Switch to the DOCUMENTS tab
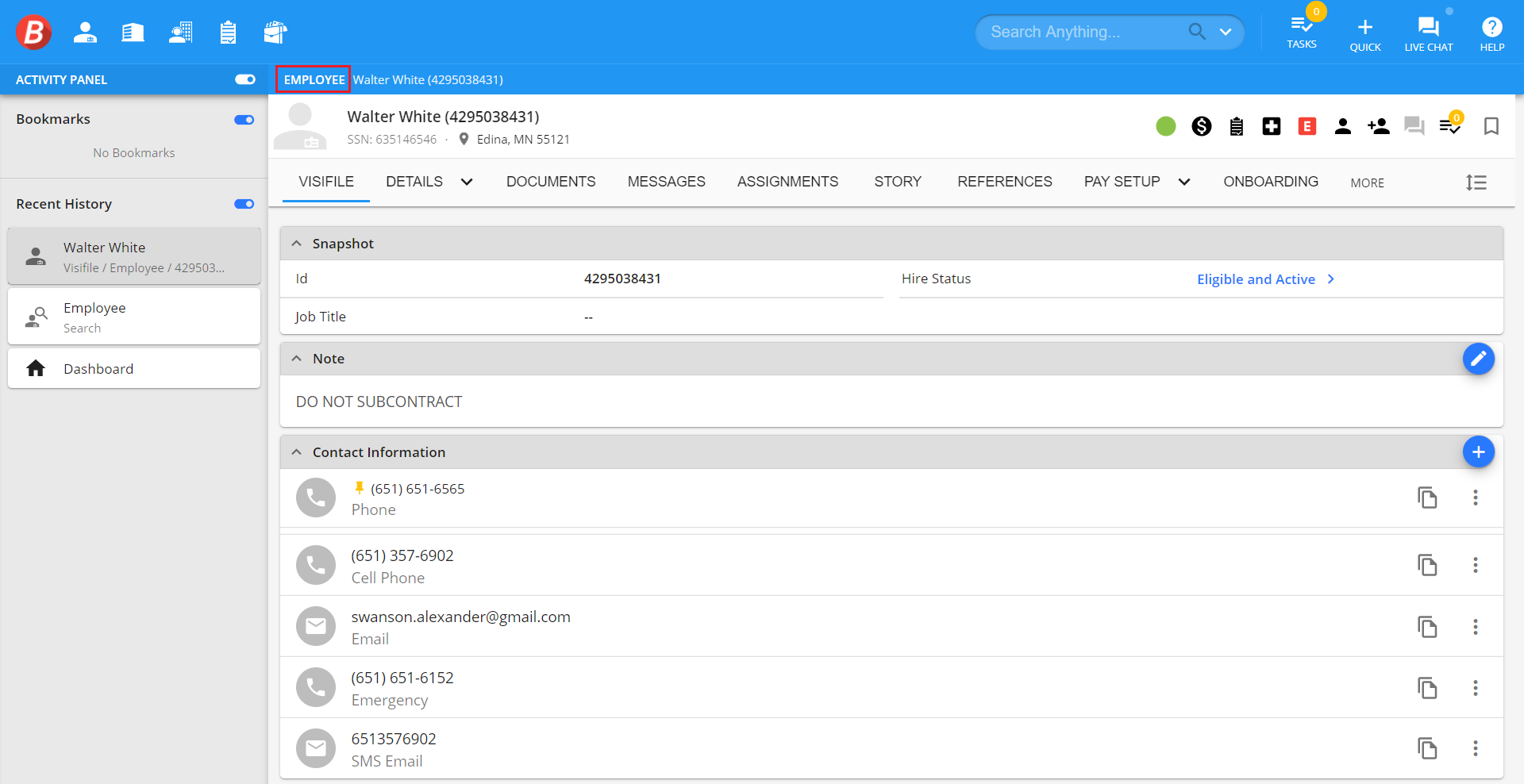1524x784 pixels. 551,182
